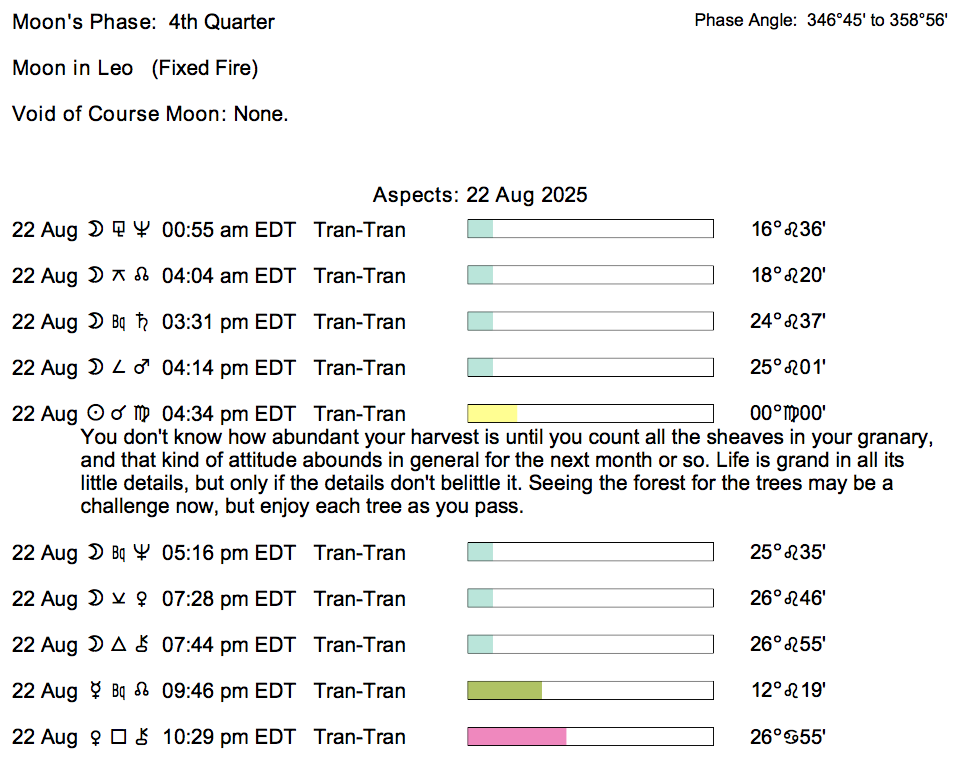Image resolution: width=960 pixels, height=770 pixels.
Task: Click the Mars glyph in the 04:14 pm aspect
Action: click(141, 368)
